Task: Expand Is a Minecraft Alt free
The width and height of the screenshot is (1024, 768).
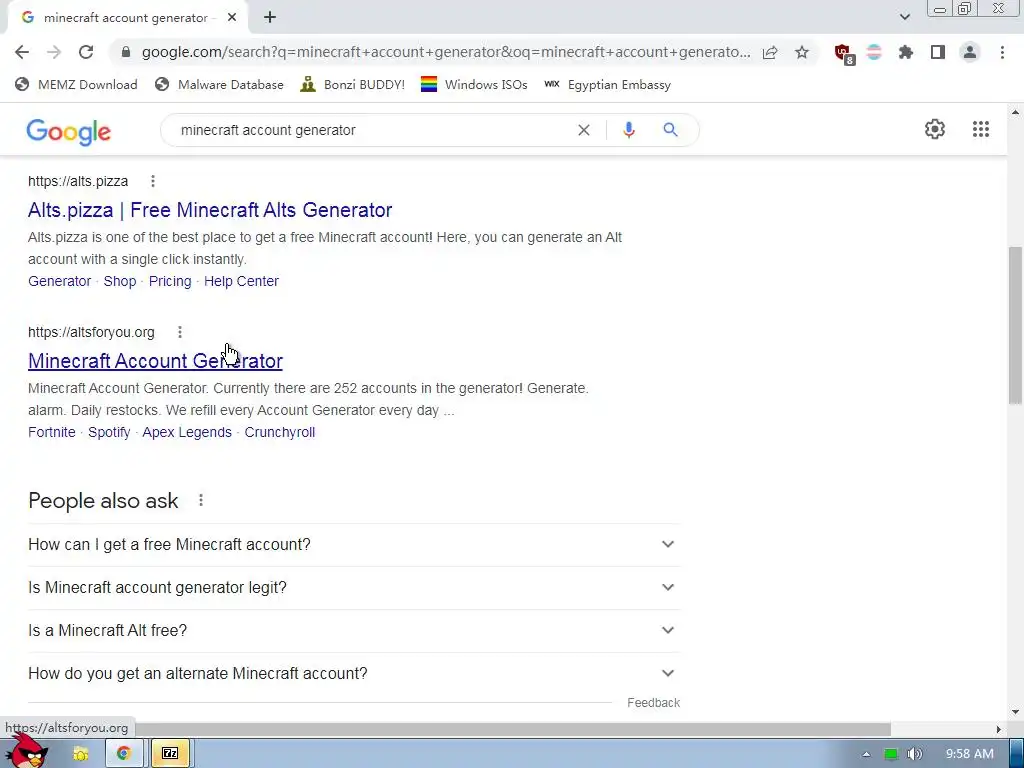Action: (x=354, y=630)
